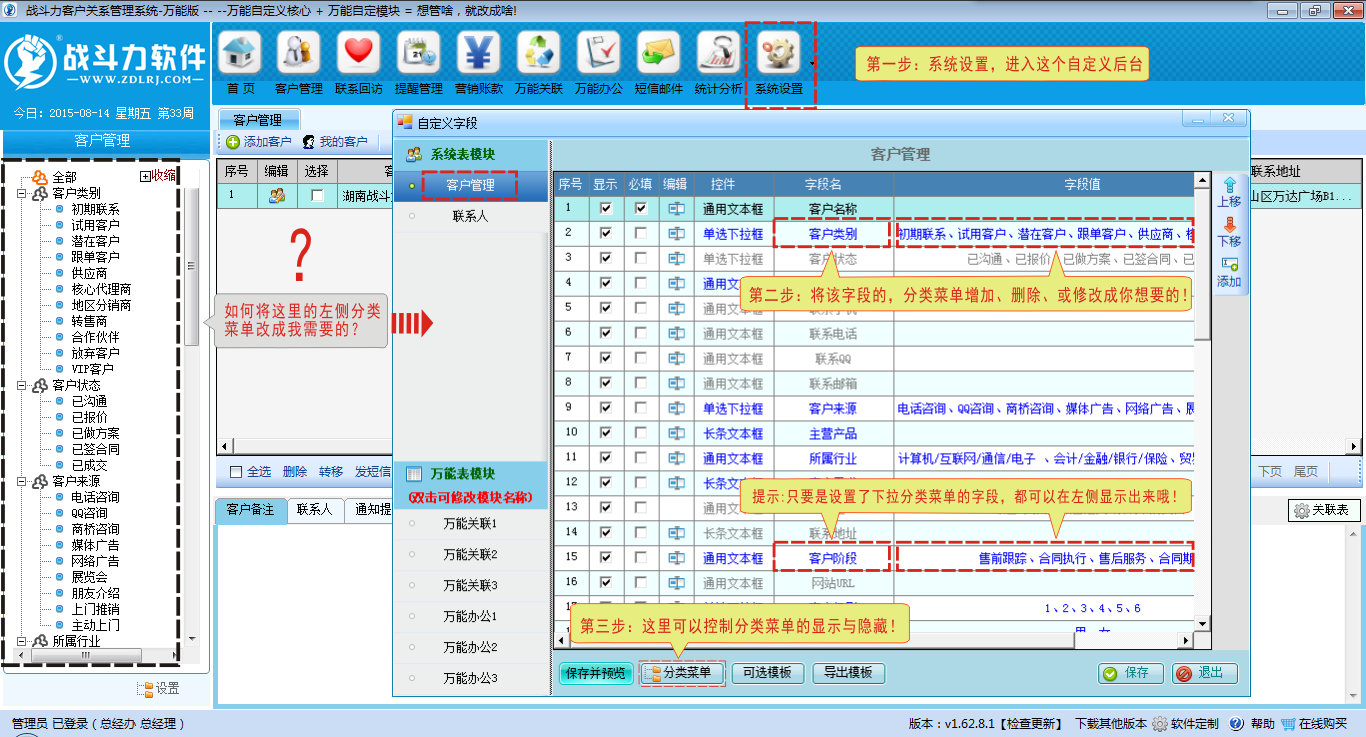Click the 保存并预览 button

point(596,674)
